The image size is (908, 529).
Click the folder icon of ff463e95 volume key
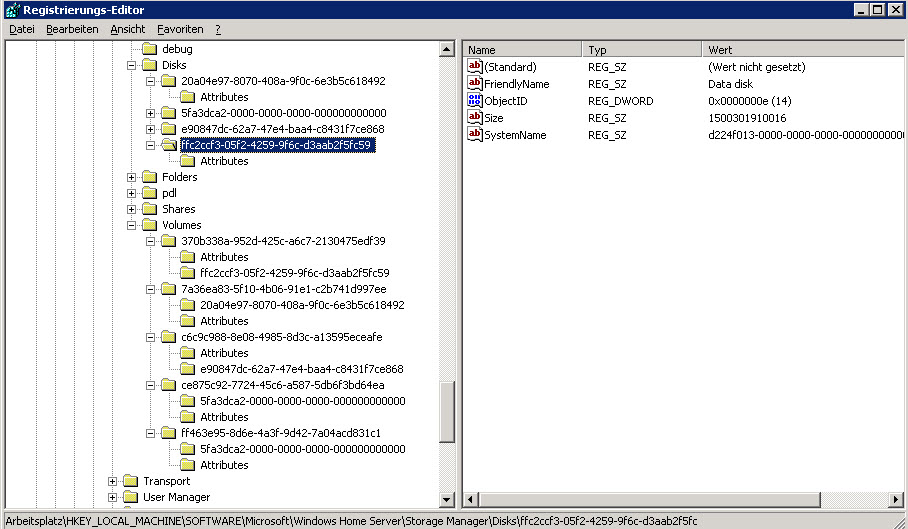click(169, 433)
